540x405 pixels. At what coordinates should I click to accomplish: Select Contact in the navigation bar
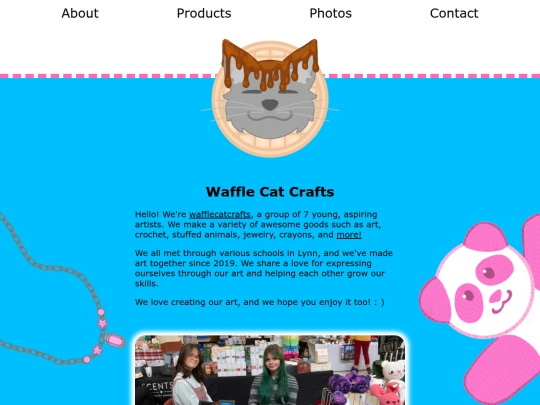(x=454, y=13)
